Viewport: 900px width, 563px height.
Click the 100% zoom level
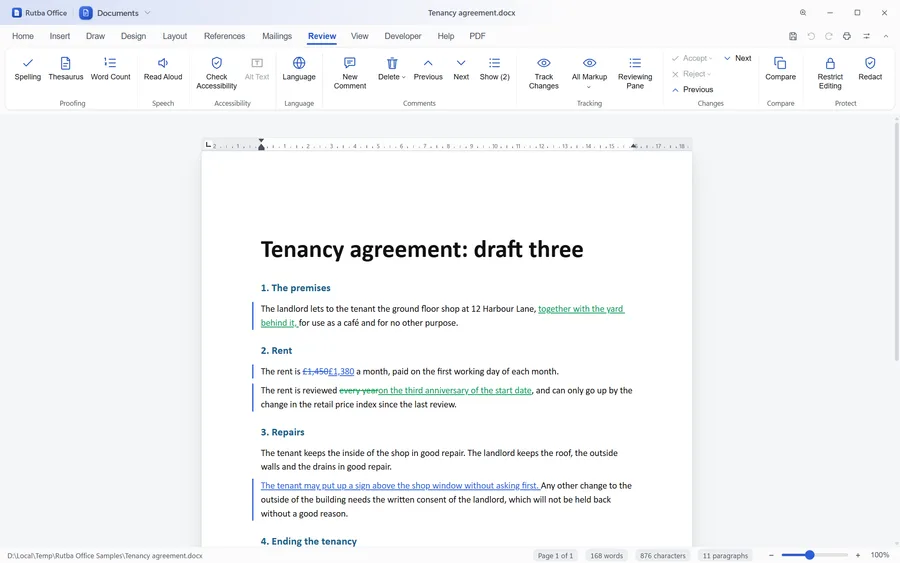click(879, 555)
